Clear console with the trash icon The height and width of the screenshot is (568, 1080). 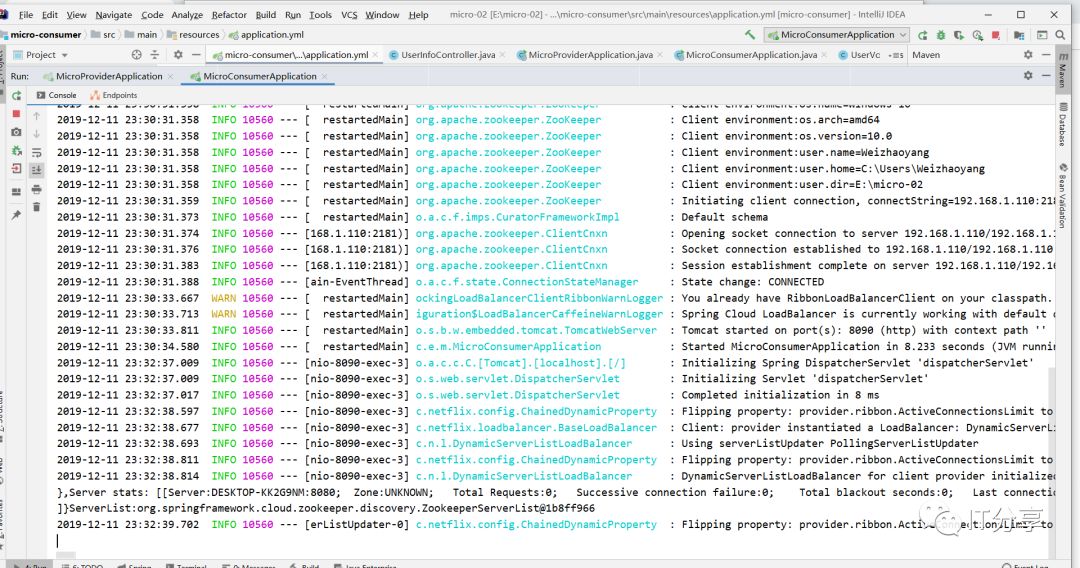coord(37,207)
